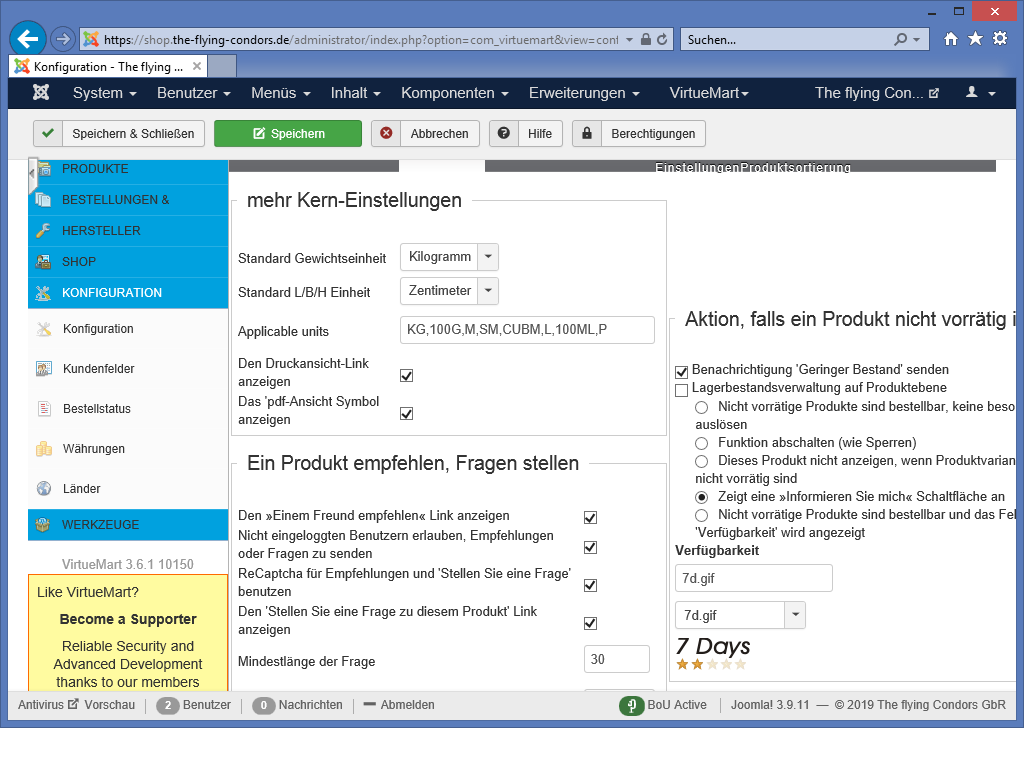The height and width of the screenshot is (768, 1024).
Task: Click the Währungen coins icon
Action: coord(44,449)
